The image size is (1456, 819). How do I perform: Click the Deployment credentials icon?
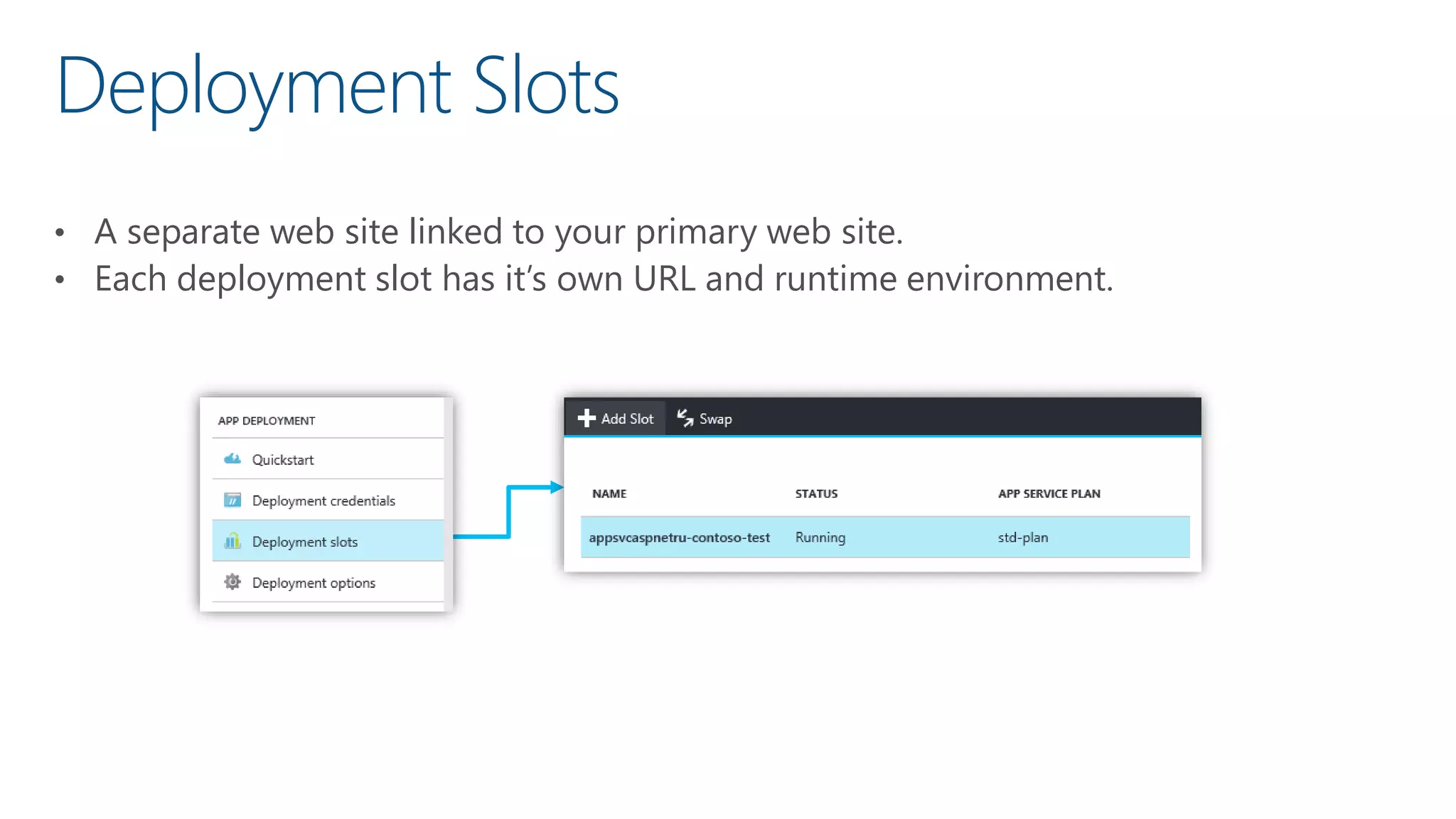point(232,500)
